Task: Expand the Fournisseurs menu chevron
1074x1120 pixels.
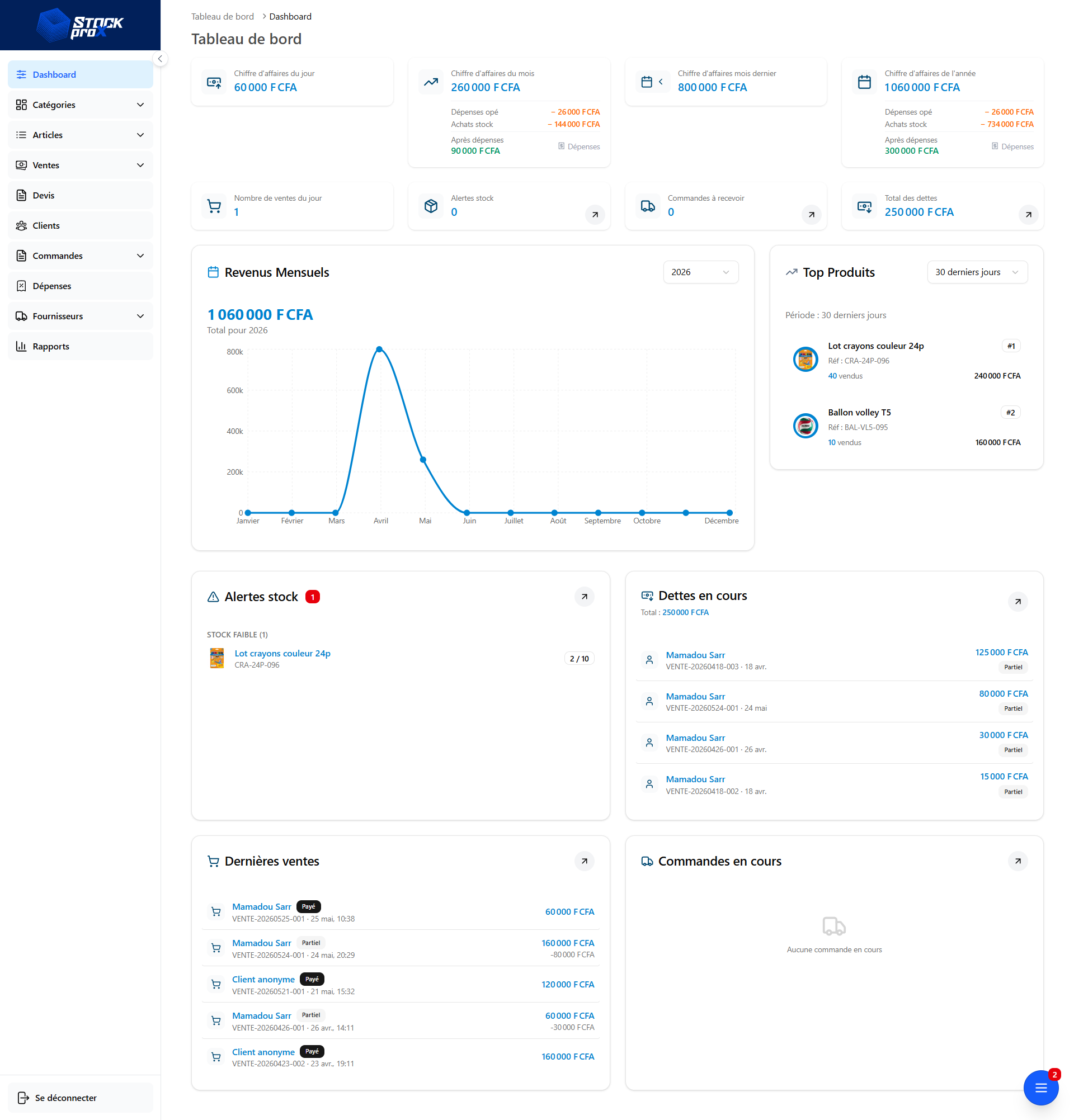Action: point(140,316)
